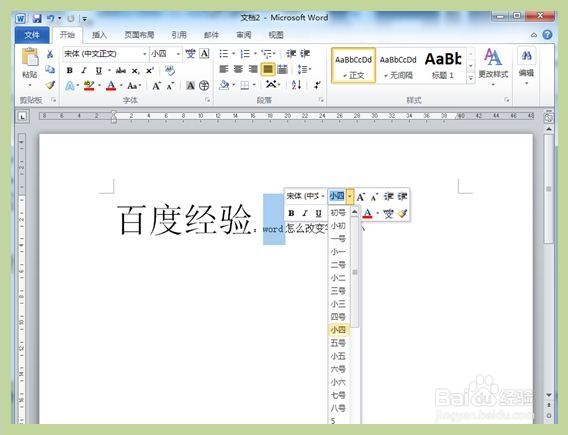
Task: Expand the styles gallery more arrow
Action: pos(471,78)
